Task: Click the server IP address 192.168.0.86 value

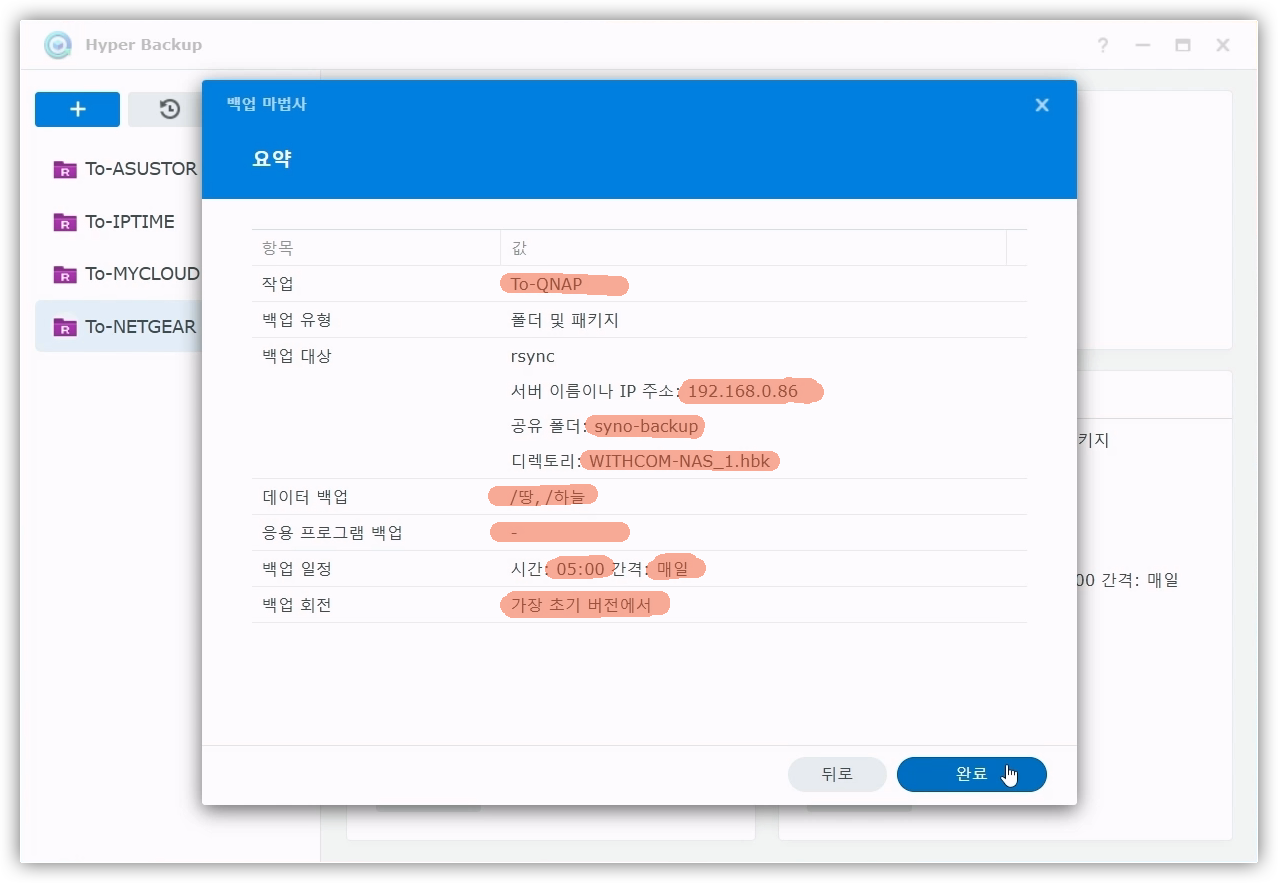Action: click(x=742, y=391)
